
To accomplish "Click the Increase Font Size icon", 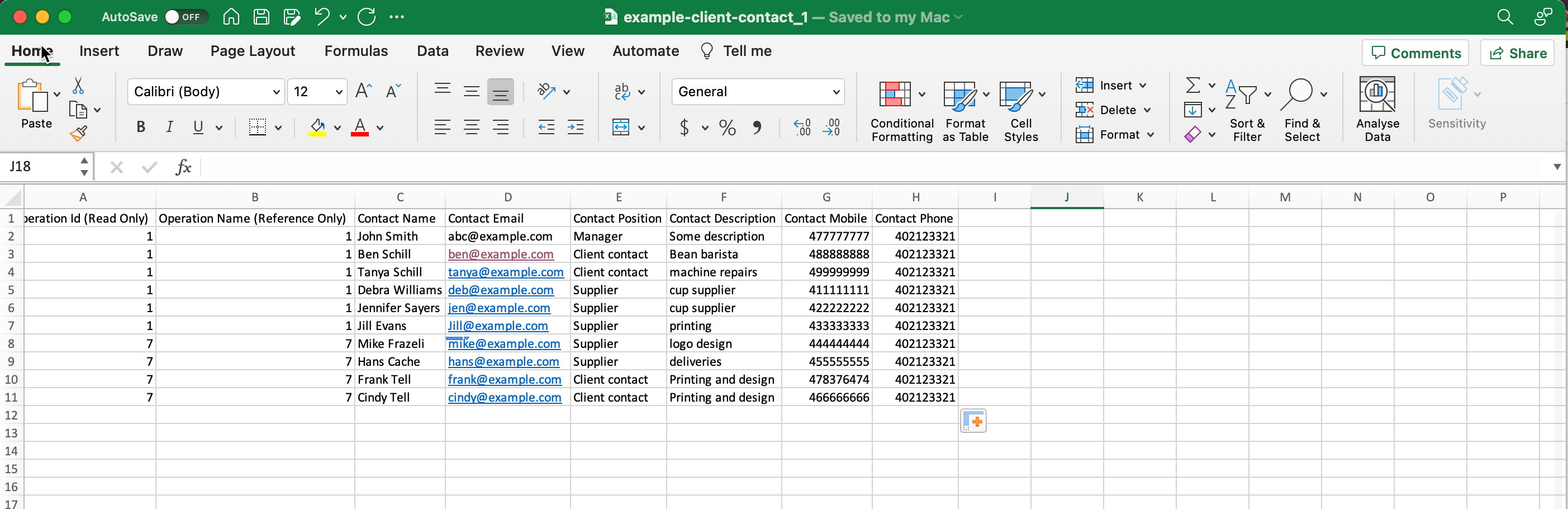I will (x=363, y=91).
